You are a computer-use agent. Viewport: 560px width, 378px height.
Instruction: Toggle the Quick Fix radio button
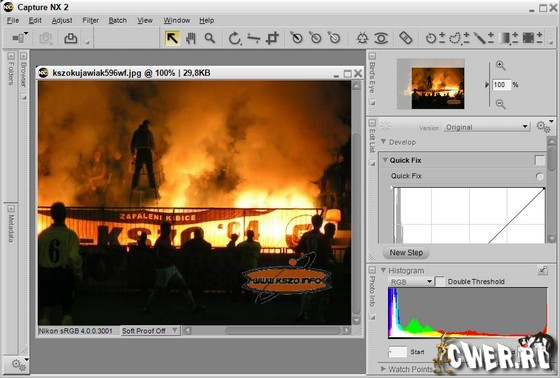point(540,176)
